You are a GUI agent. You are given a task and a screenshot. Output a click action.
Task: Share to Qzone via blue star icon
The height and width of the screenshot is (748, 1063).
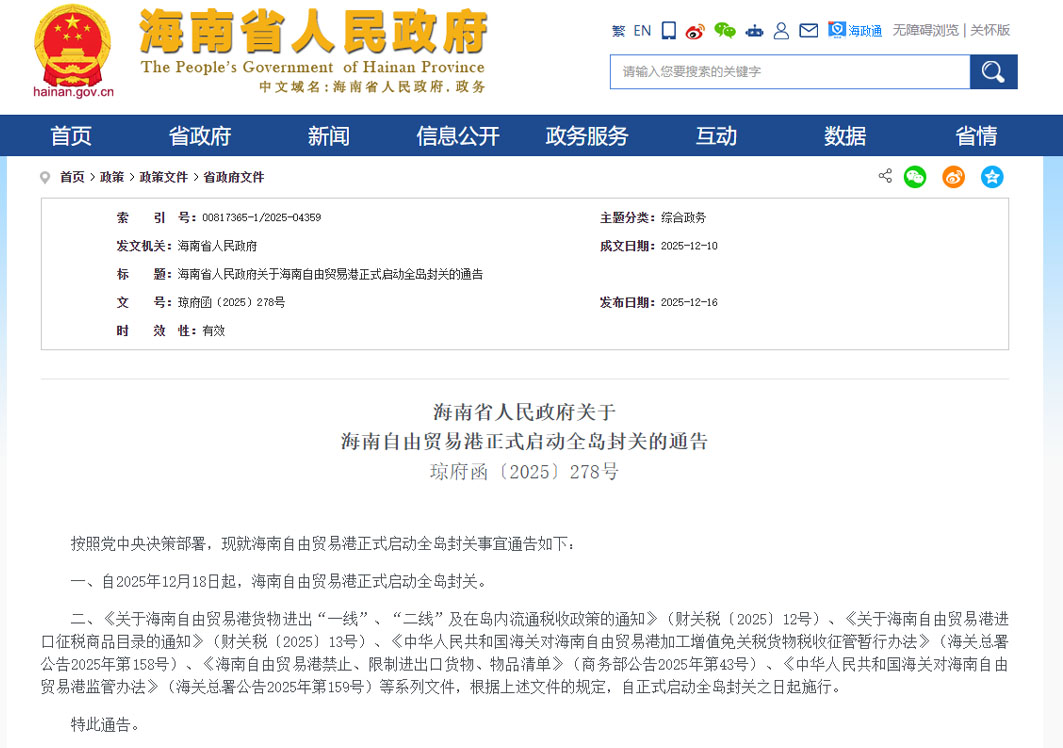991,177
